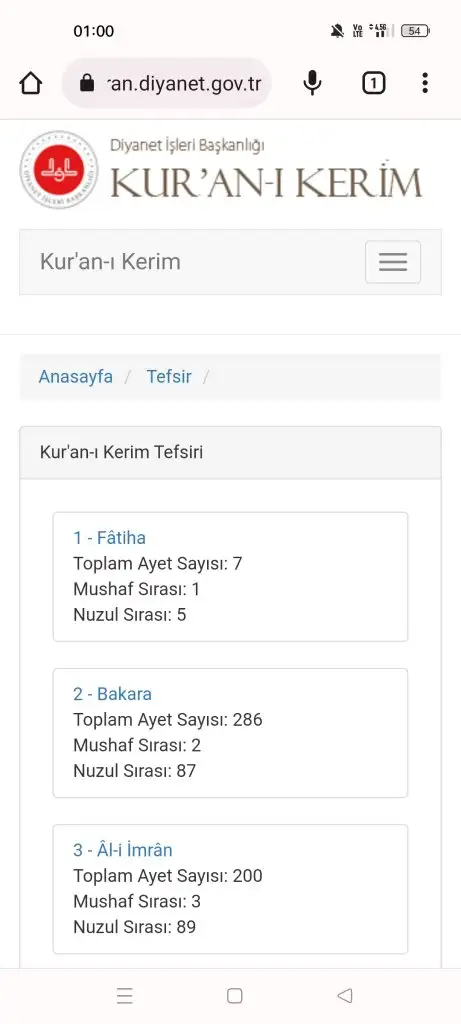Tap the browser home icon

31,83
